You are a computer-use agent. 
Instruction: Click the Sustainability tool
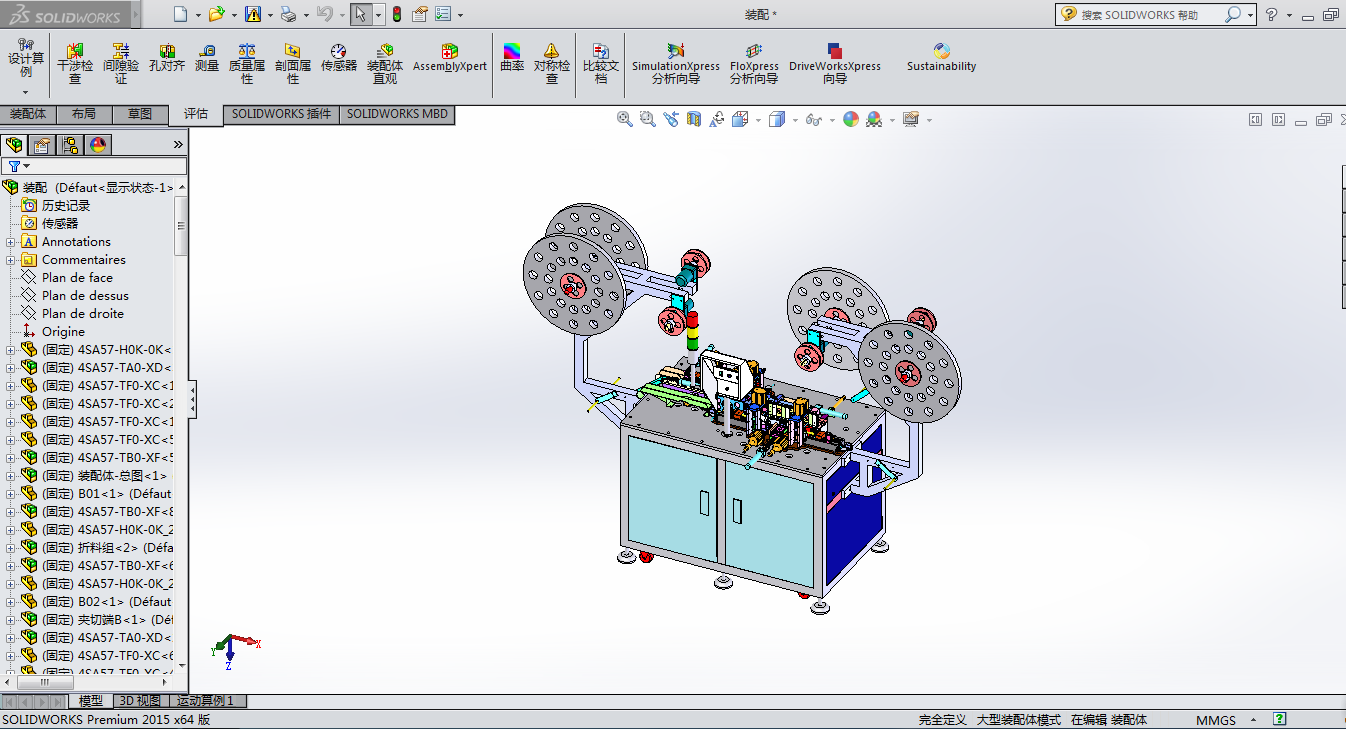point(941,59)
